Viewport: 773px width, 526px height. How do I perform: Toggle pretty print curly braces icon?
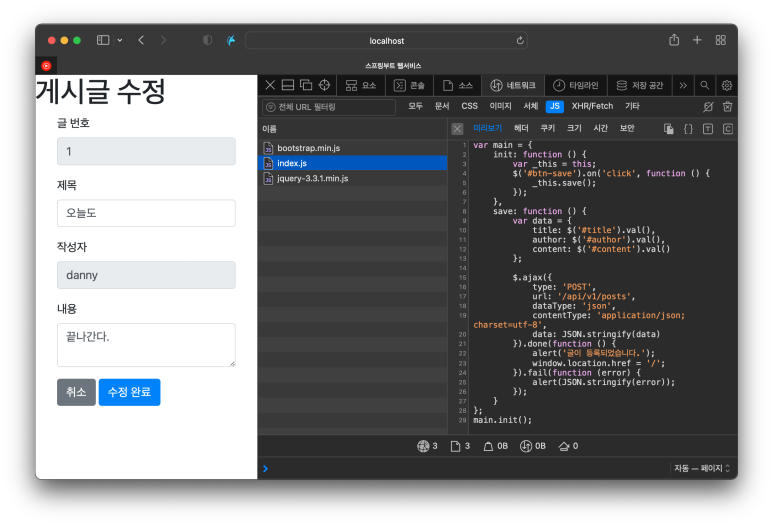(x=688, y=129)
